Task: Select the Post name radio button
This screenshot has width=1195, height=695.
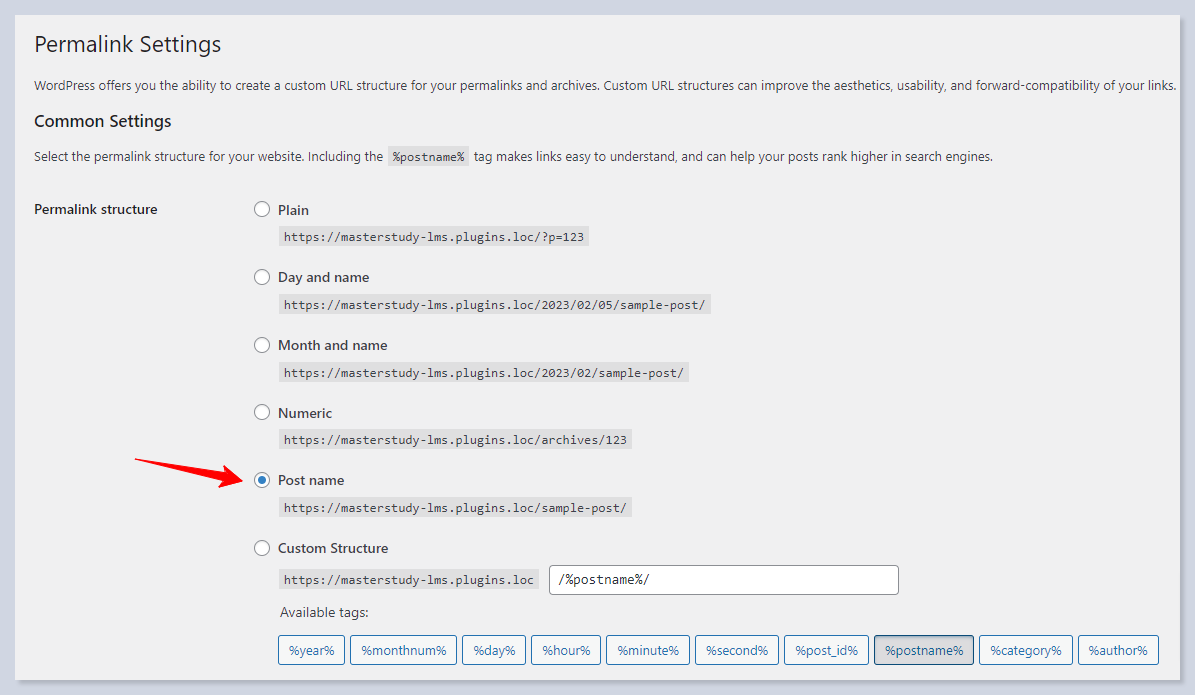Action: 262,480
